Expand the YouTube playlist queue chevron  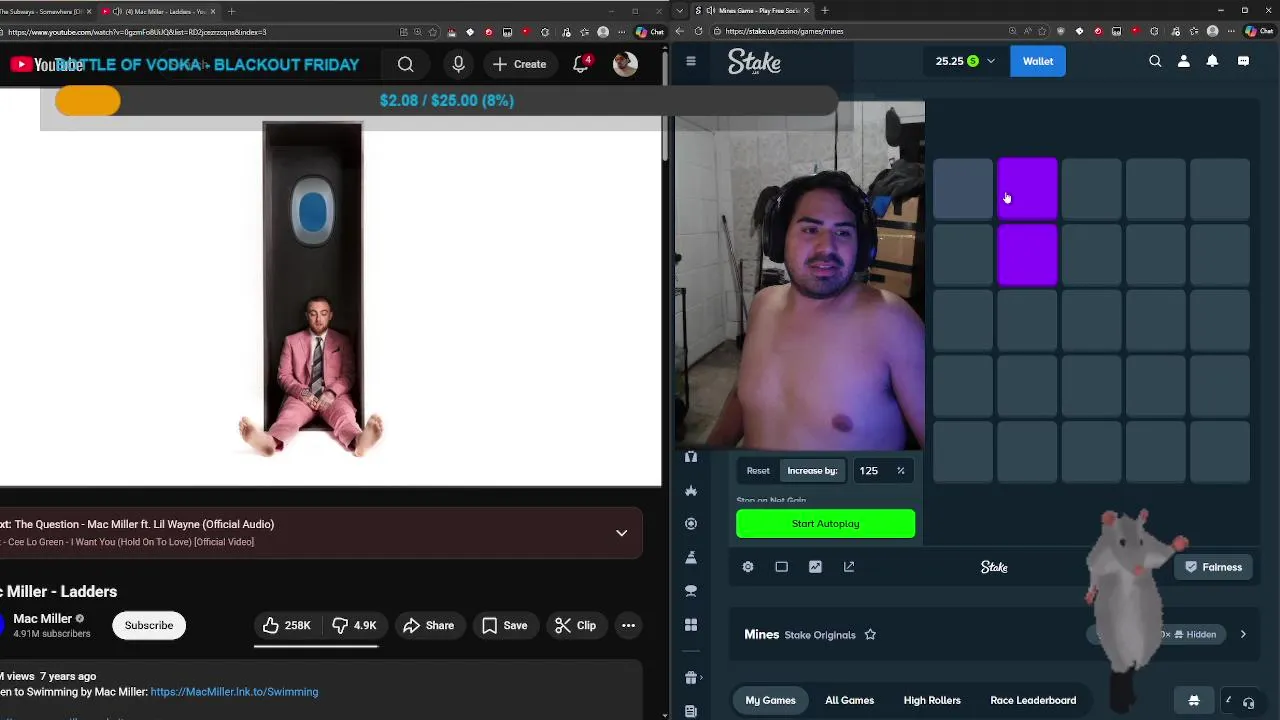pos(621,533)
